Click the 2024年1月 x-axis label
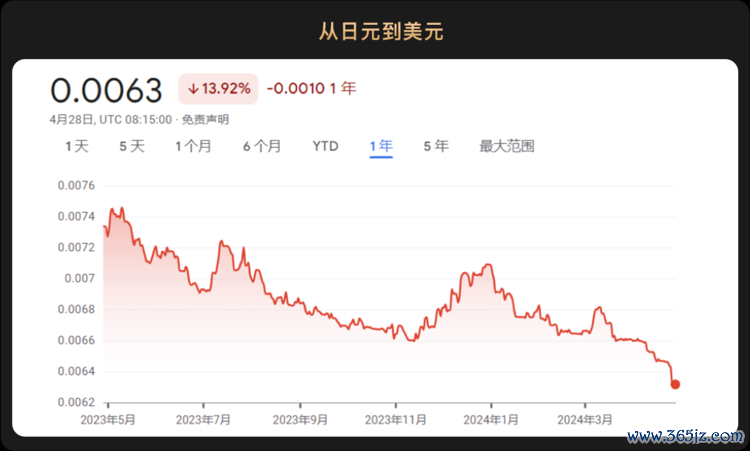 (x=493, y=418)
